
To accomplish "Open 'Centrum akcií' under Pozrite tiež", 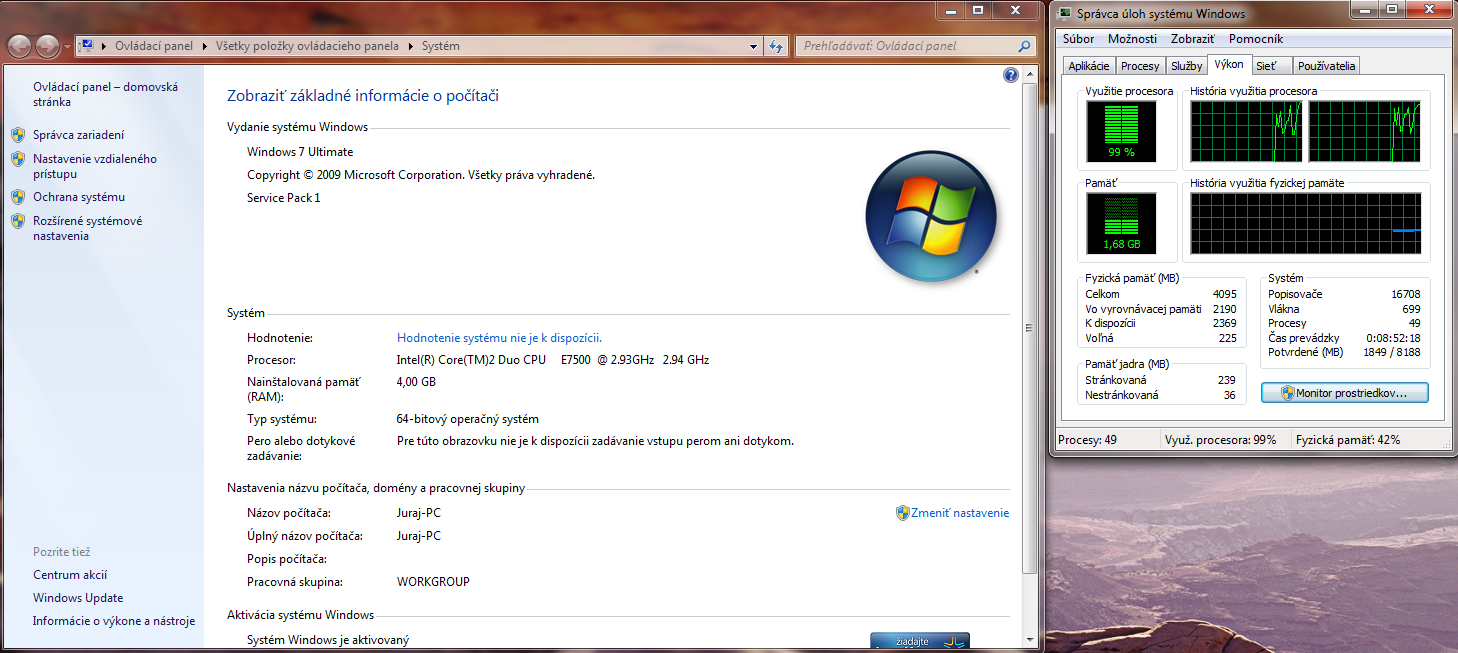I will click(x=70, y=575).
